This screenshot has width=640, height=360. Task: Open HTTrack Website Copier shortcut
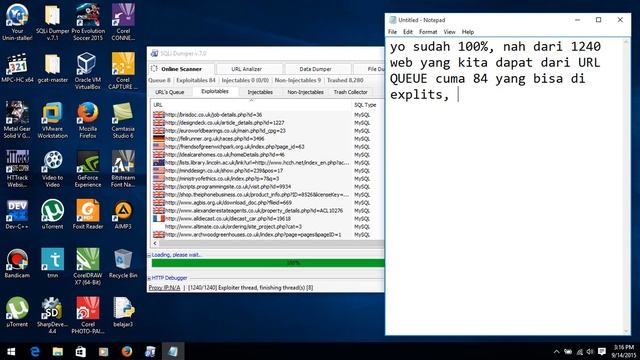point(17,169)
